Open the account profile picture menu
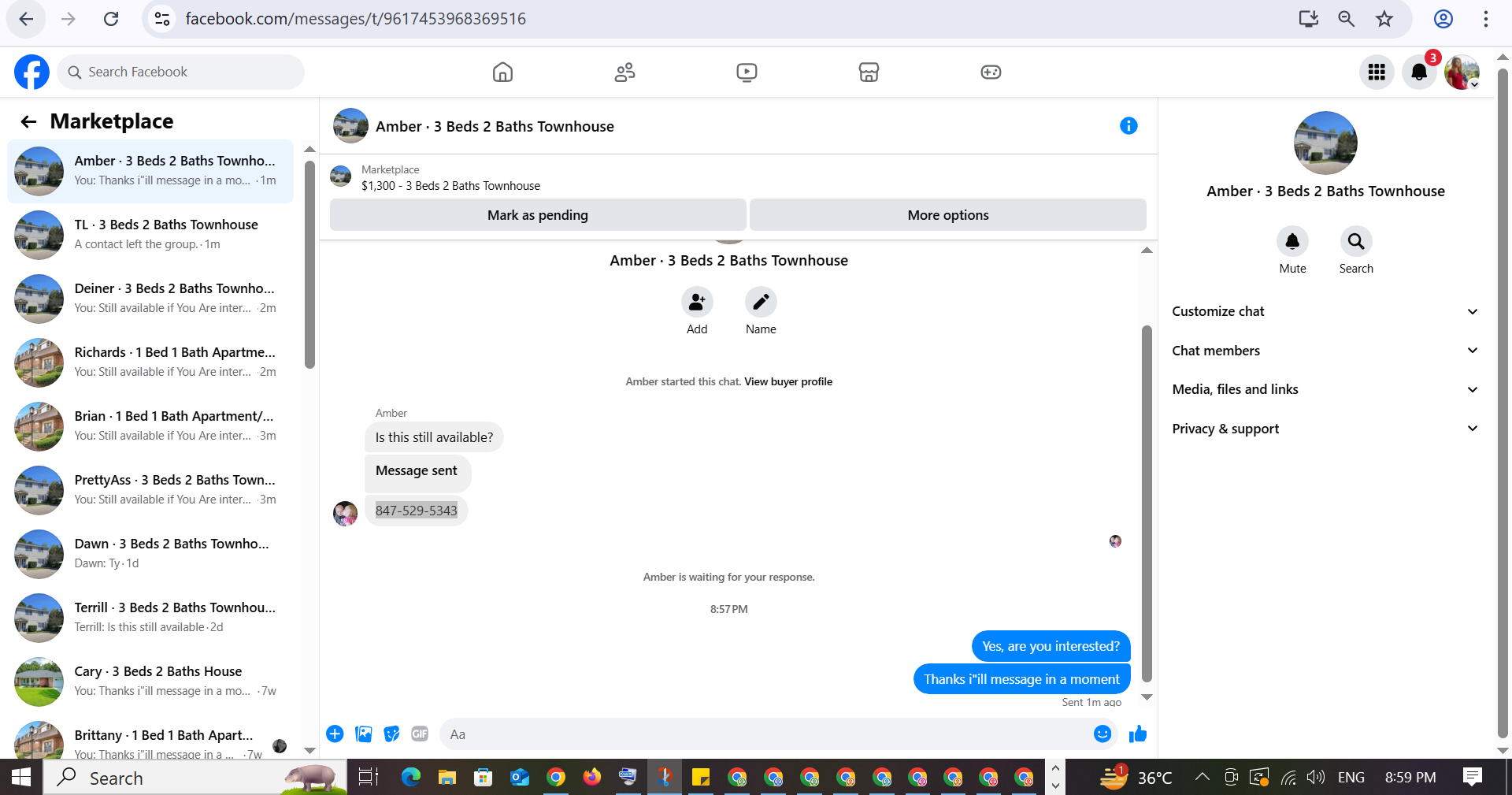 click(1462, 72)
